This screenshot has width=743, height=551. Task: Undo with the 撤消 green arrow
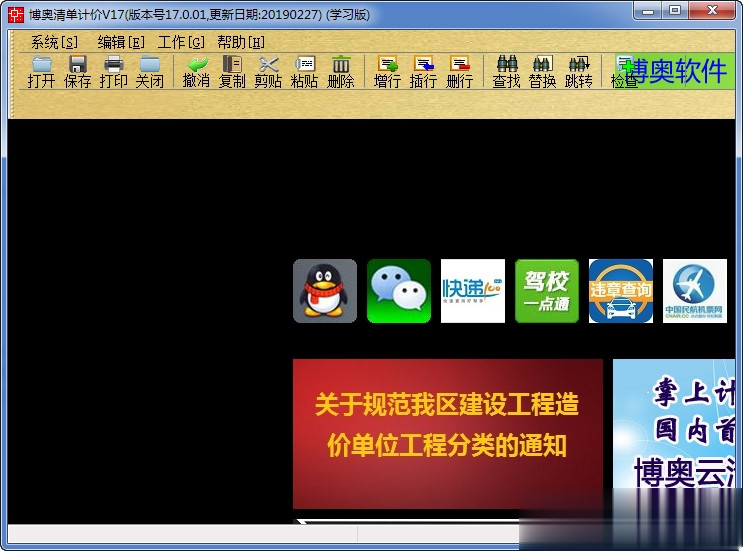coord(196,72)
